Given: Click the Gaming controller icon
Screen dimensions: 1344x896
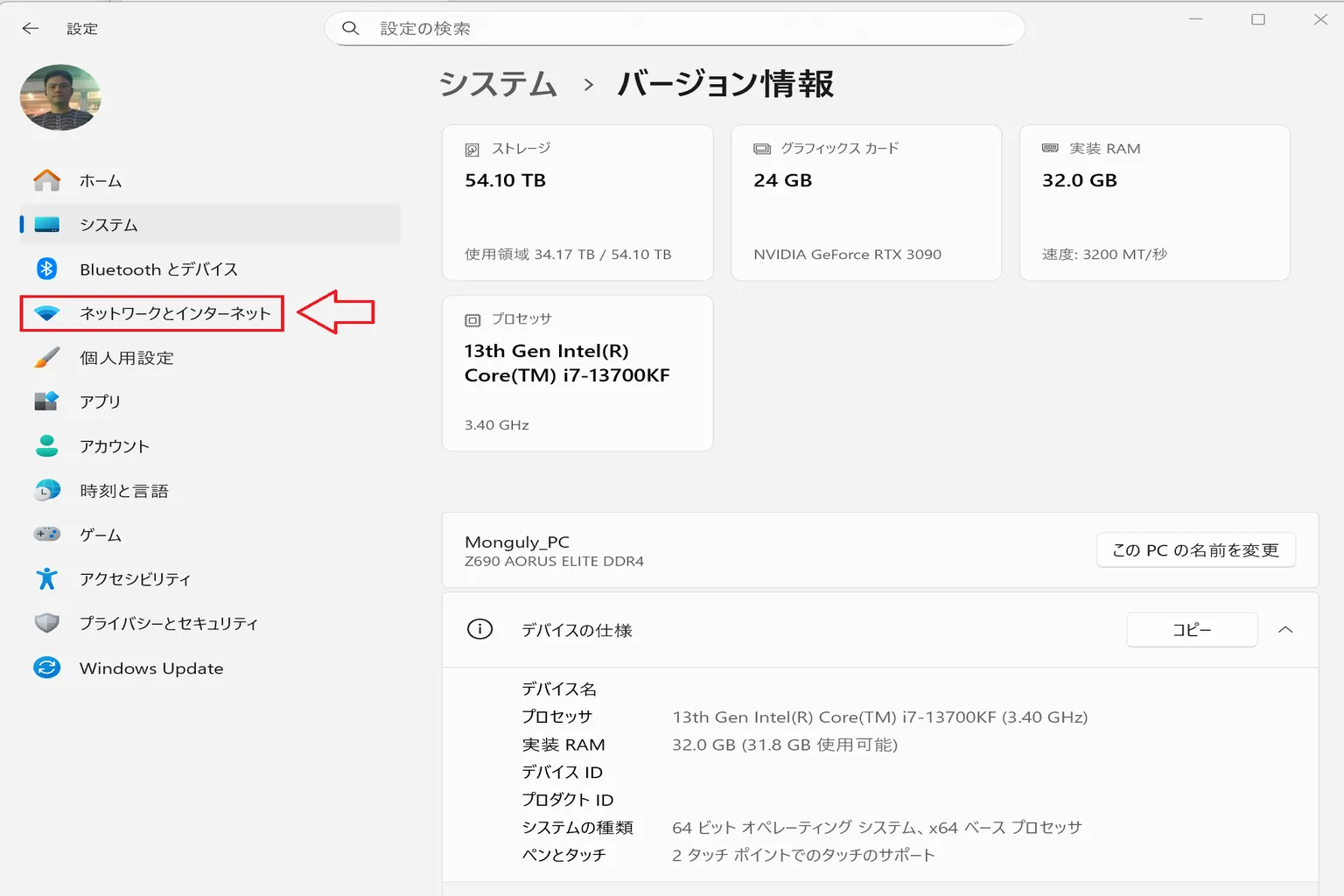Looking at the screenshot, I should (x=47, y=534).
